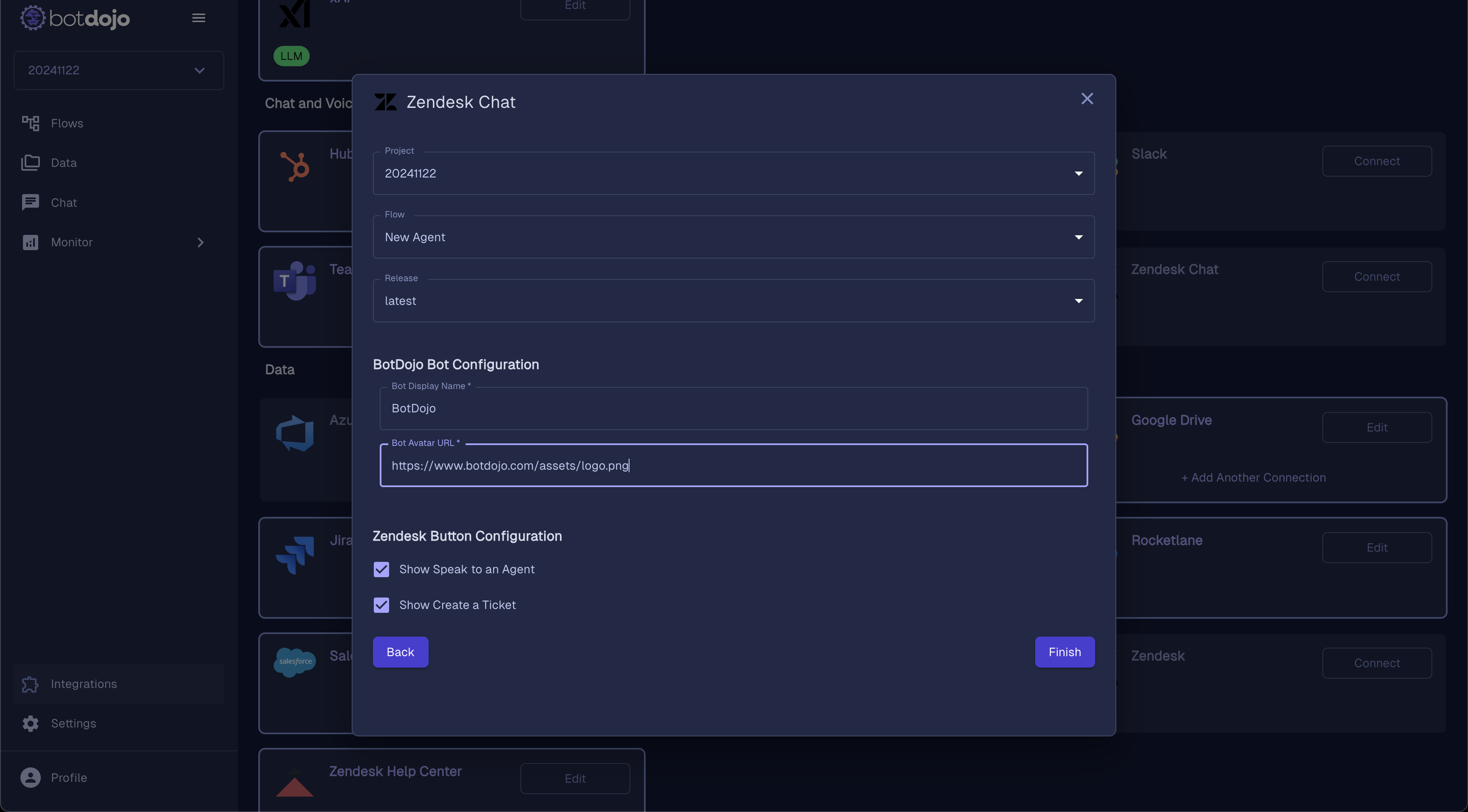Click into the Bot Avatar URL field
The image size is (1468, 812).
click(734, 465)
